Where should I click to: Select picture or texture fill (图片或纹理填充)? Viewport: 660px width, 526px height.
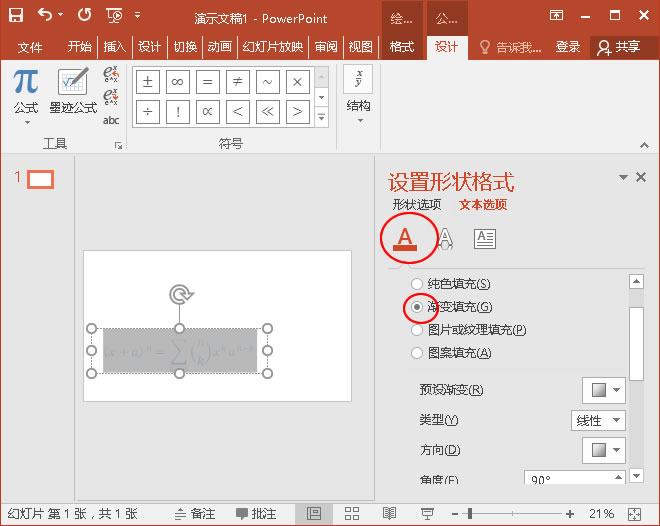[417, 330]
